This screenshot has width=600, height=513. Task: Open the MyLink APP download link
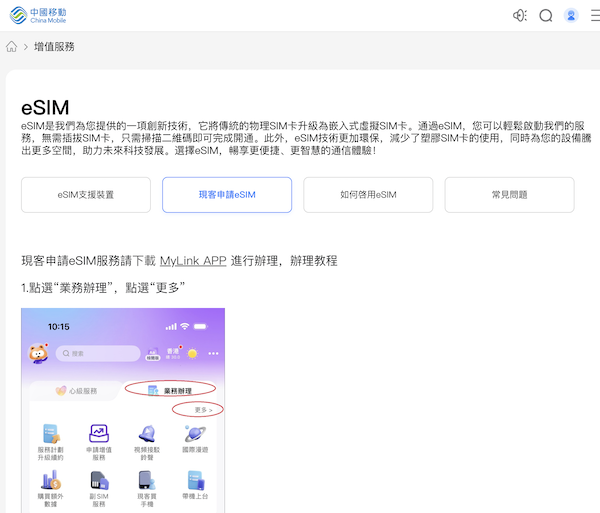coord(193,260)
